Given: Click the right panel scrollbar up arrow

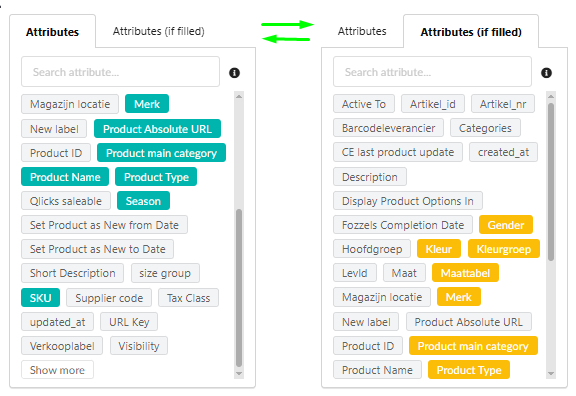Looking at the screenshot, I should point(551,97).
